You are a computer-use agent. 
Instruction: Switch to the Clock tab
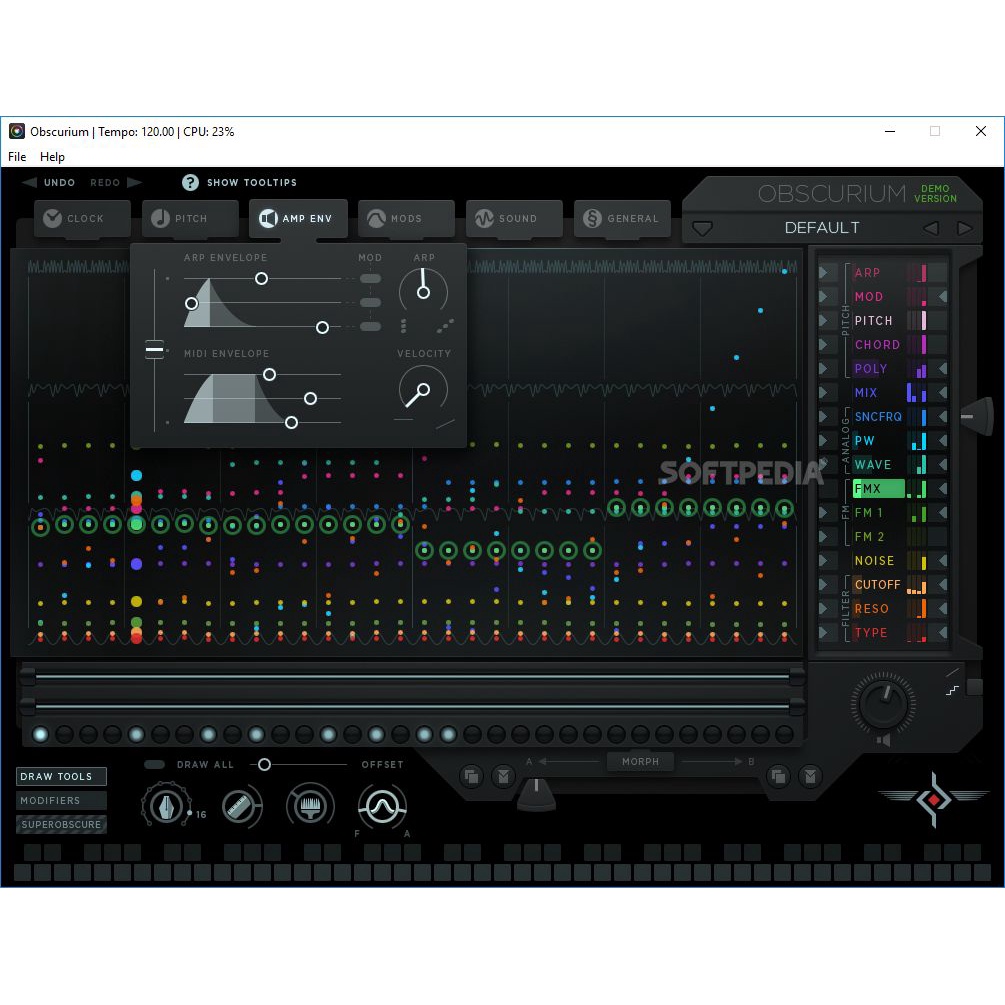[x=82, y=219]
